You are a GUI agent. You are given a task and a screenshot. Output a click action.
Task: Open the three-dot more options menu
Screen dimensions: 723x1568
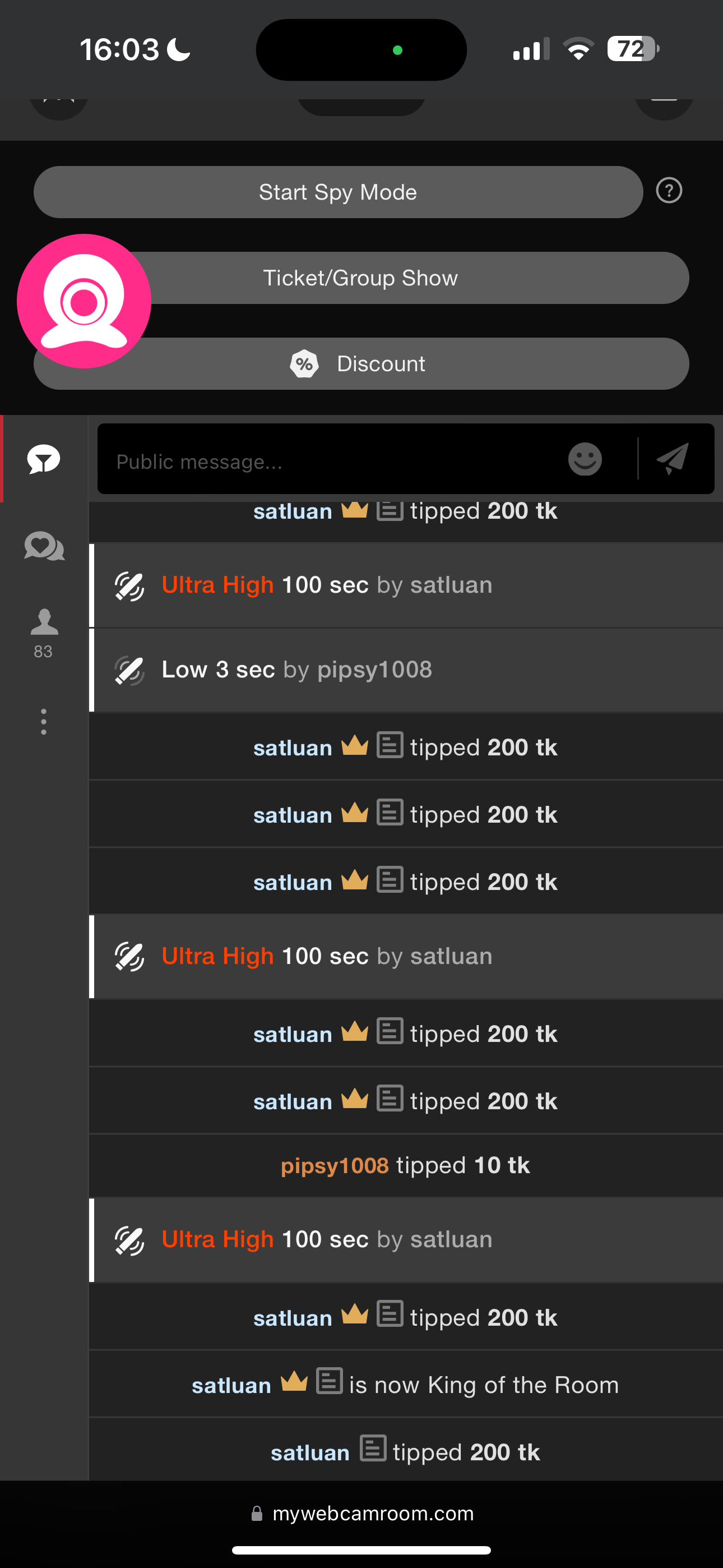(x=44, y=722)
